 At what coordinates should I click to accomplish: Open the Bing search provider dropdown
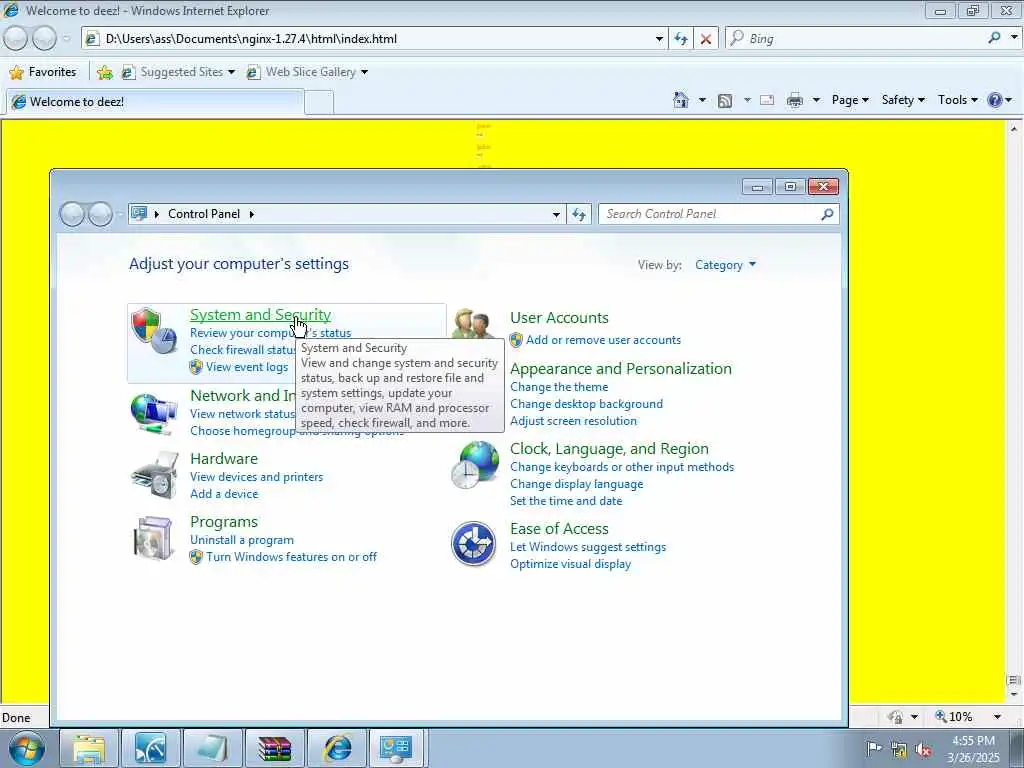tap(1014, 38)
